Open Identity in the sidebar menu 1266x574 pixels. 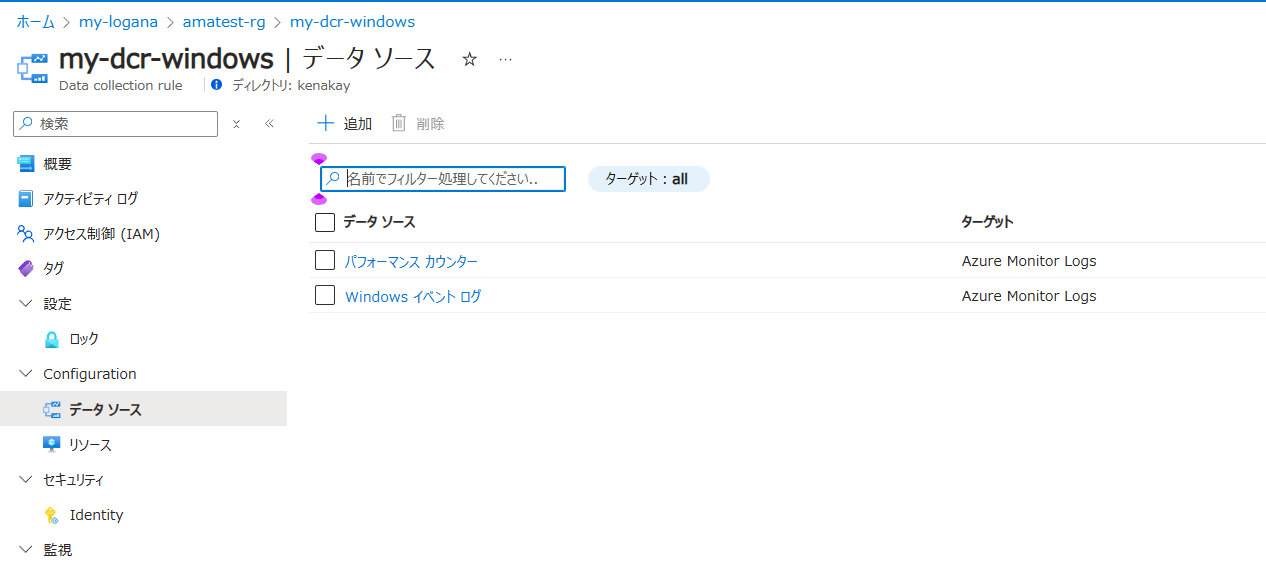coord(96,515)
